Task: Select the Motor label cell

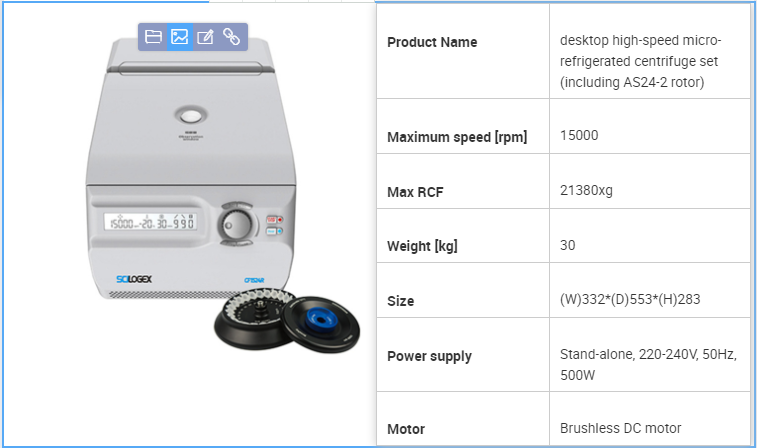Action: (x=463, y=419)
